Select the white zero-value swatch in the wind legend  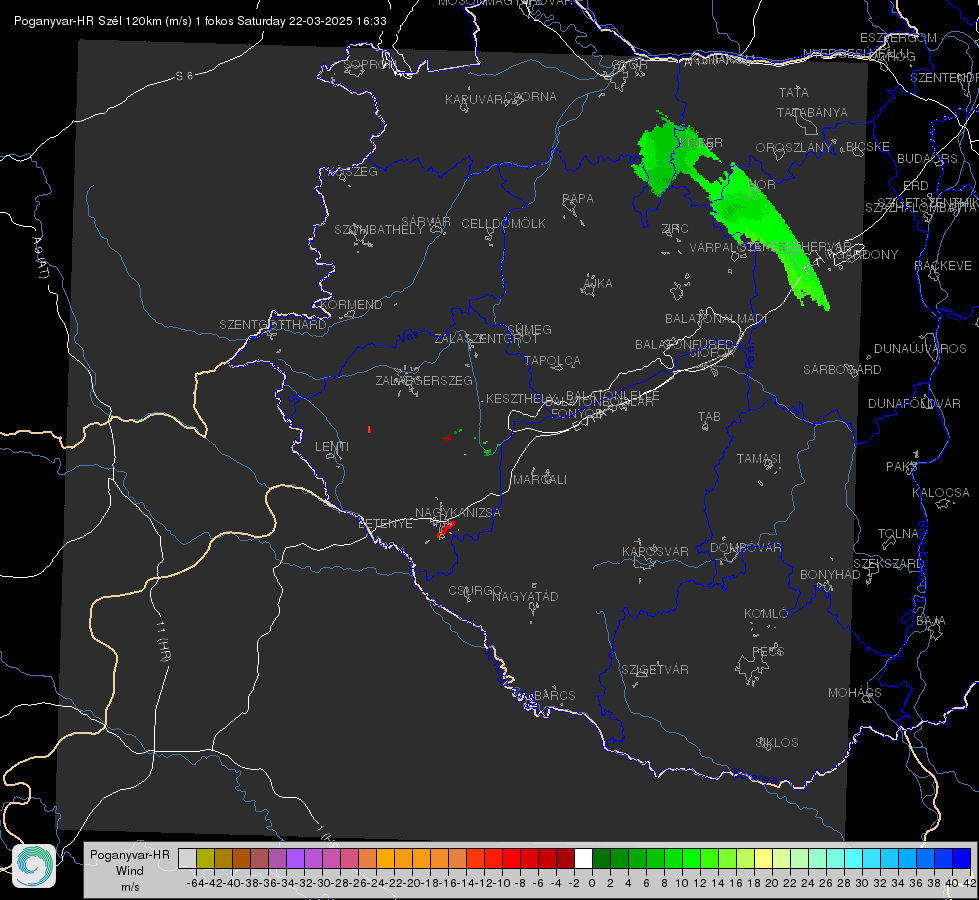pyautogui.click(x=583, y=858)
